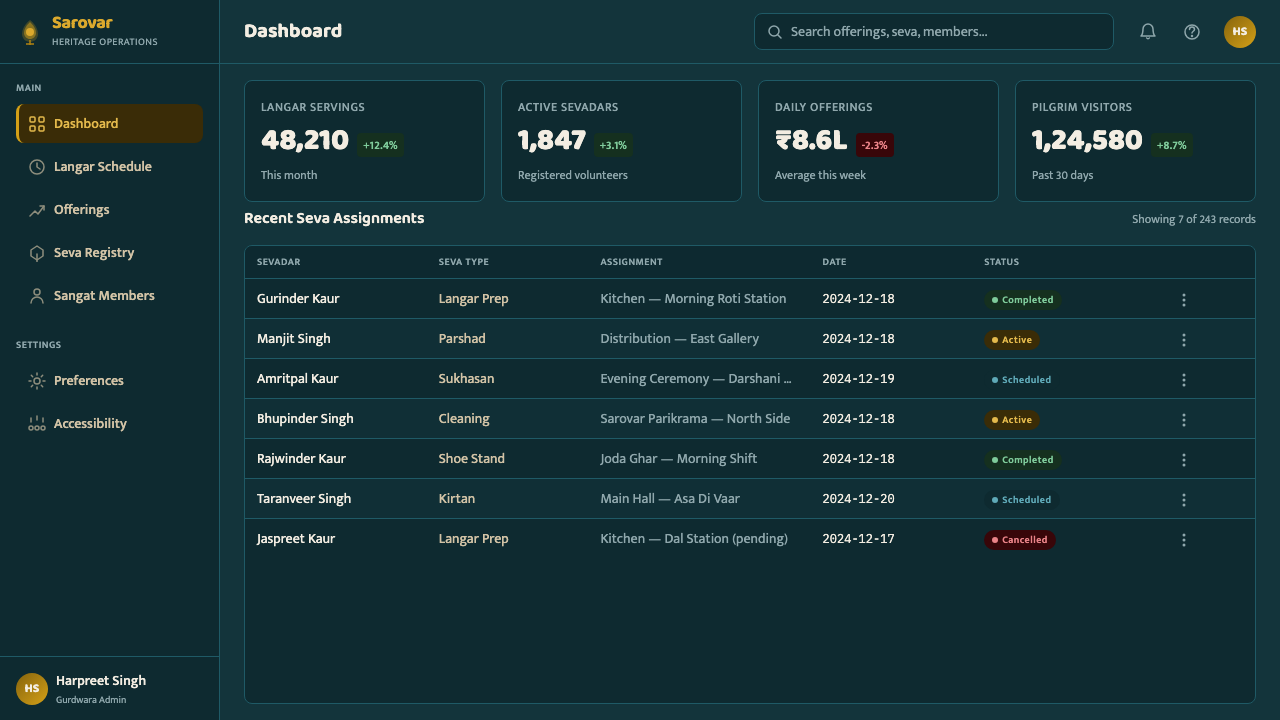1280x720 pixels.
Task: Click the Accessibility sidebar icon
Action: click(x=37, y=424)
